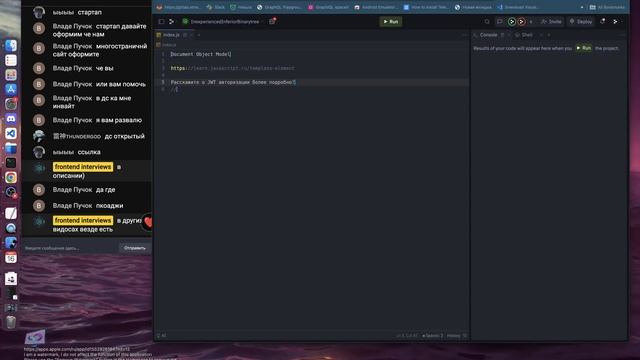Open Discord from the Dock
This screenshot has height=360, width=640.
[x=11, y=118]
